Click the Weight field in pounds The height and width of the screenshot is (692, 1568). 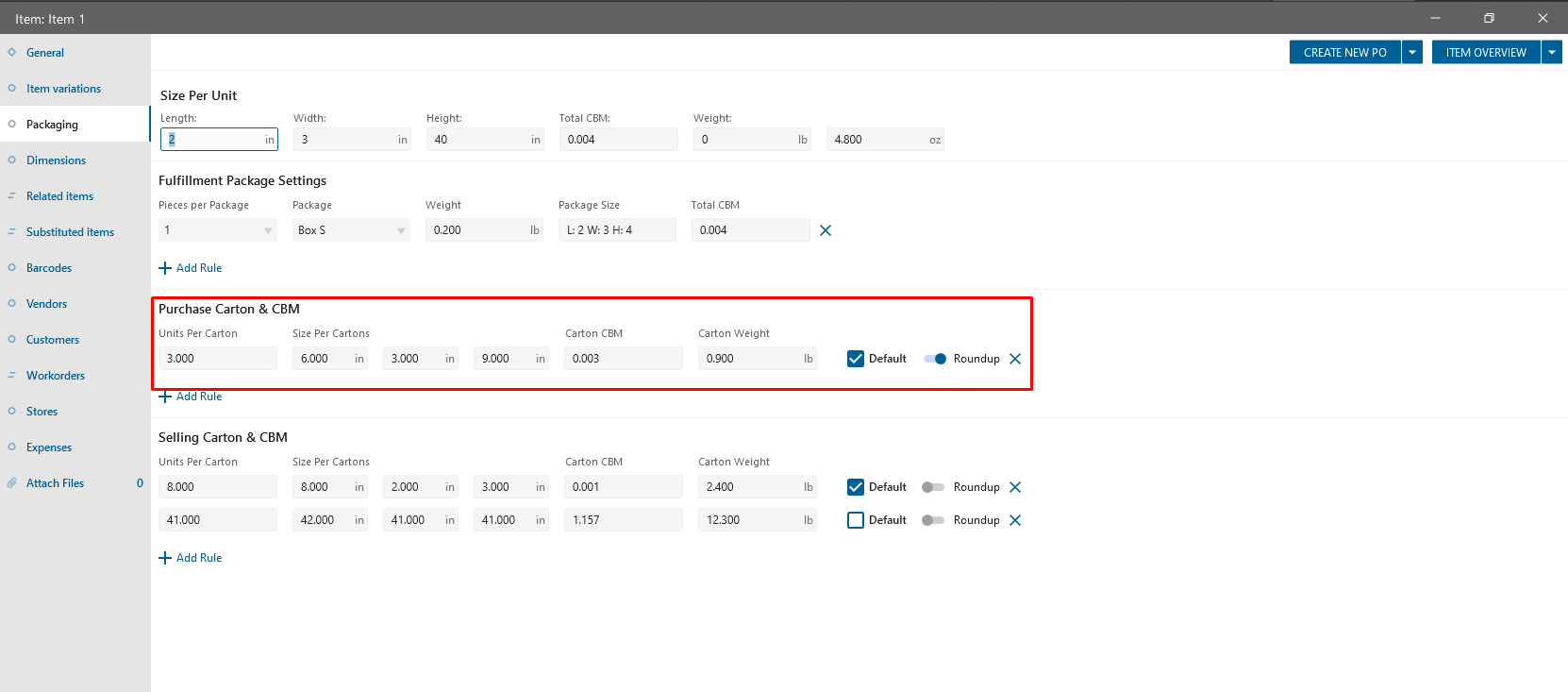752,140
